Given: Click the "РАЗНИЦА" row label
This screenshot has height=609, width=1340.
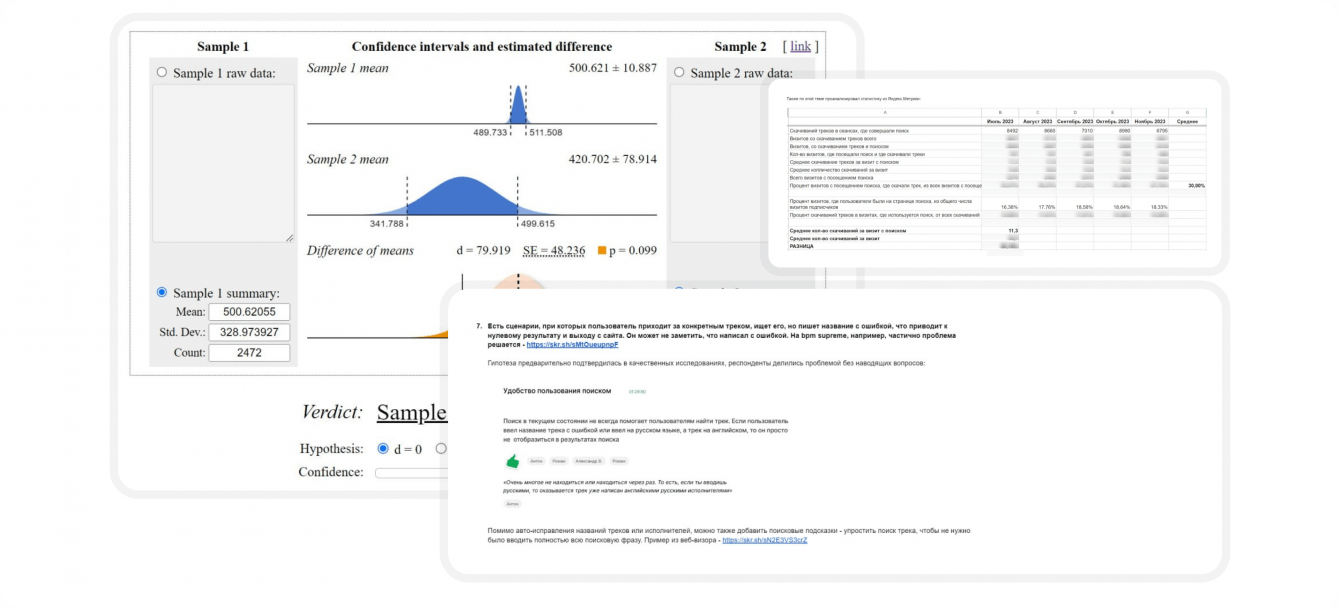Looking at the screenshot, I should tap(802, 246).
